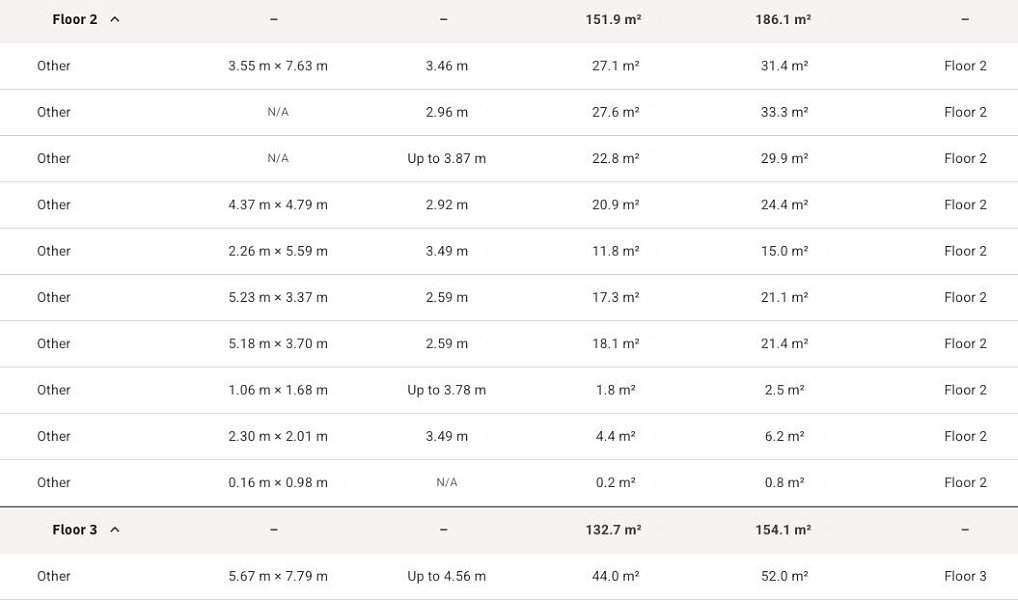1018x600 pixels.
Task: Select the 5.23 m × 3.37 m room row
Action: tap(509, 297)
